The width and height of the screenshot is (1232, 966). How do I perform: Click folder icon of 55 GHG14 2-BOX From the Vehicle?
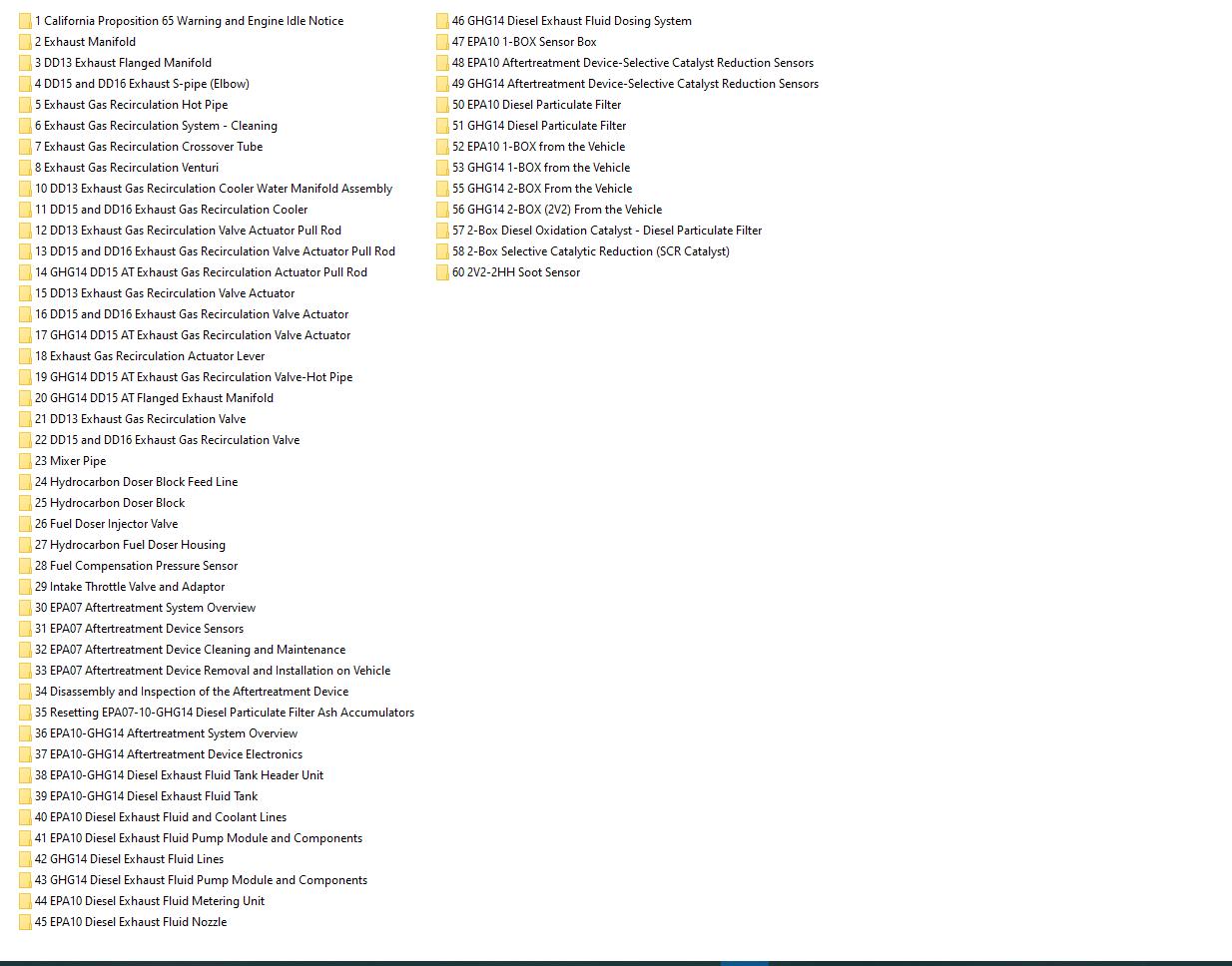[442, 189]
